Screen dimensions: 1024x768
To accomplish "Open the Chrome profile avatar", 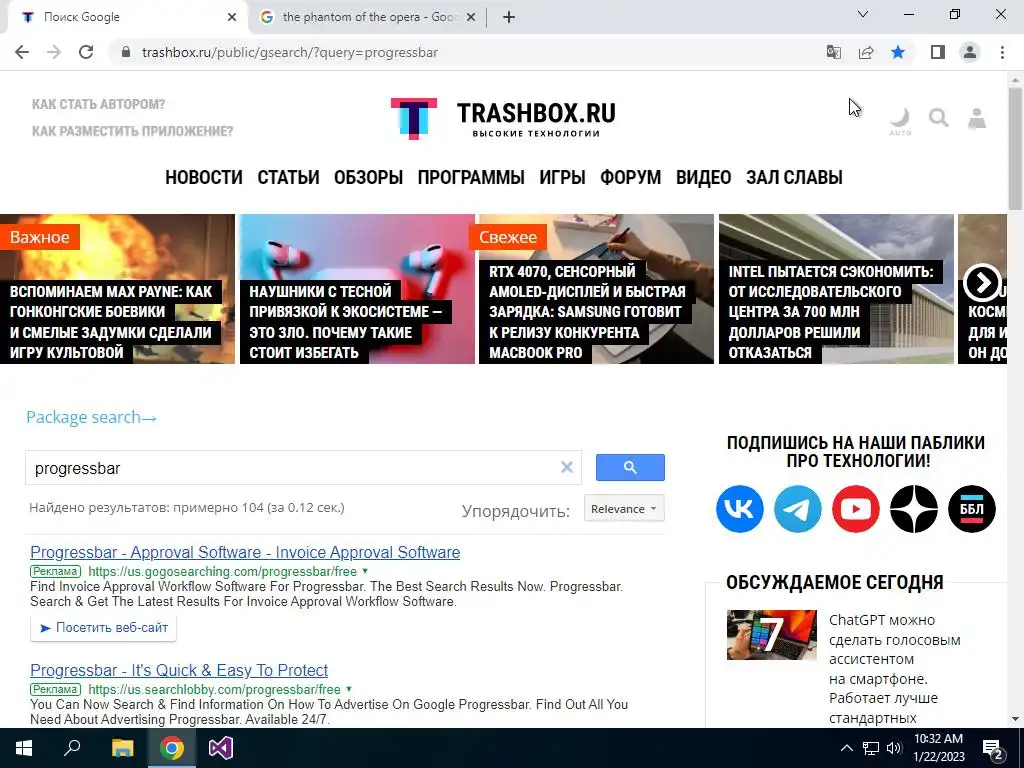I will click(970, 52).
